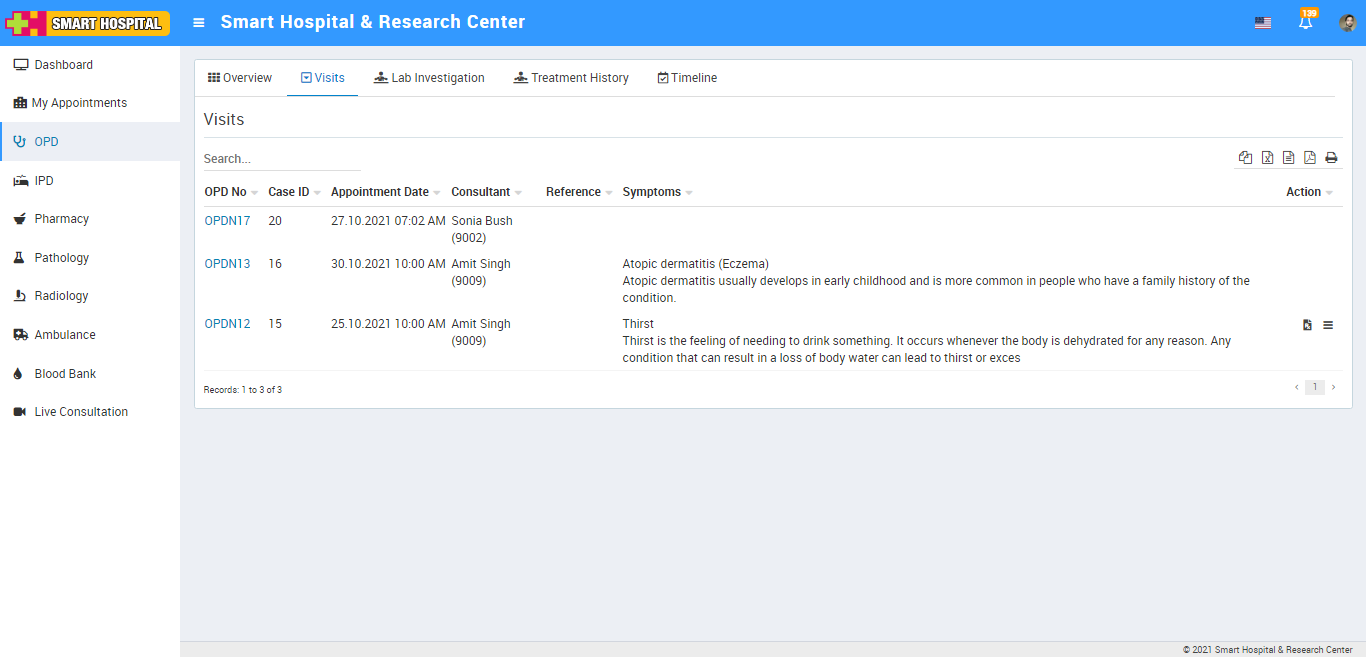
Task: Open the show menu icon for OPDN12
Action: coord(1328,325)
